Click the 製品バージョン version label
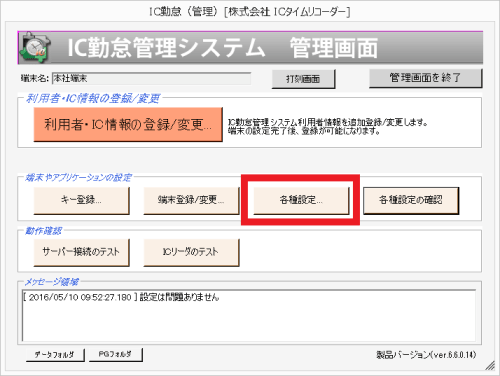Image resolution: width=500 pixels, height=376 pixels. tap(426, 355)
